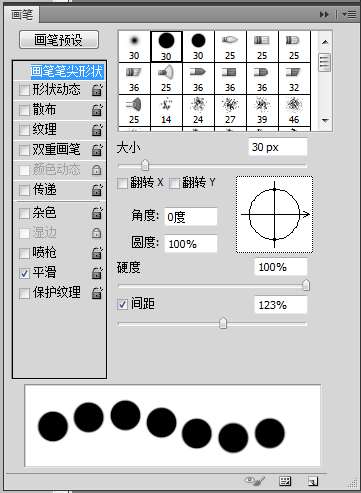Screen dimensions: 361x493
Task: Uncheck the 平滑 checkbox
Action: (24, 273)
